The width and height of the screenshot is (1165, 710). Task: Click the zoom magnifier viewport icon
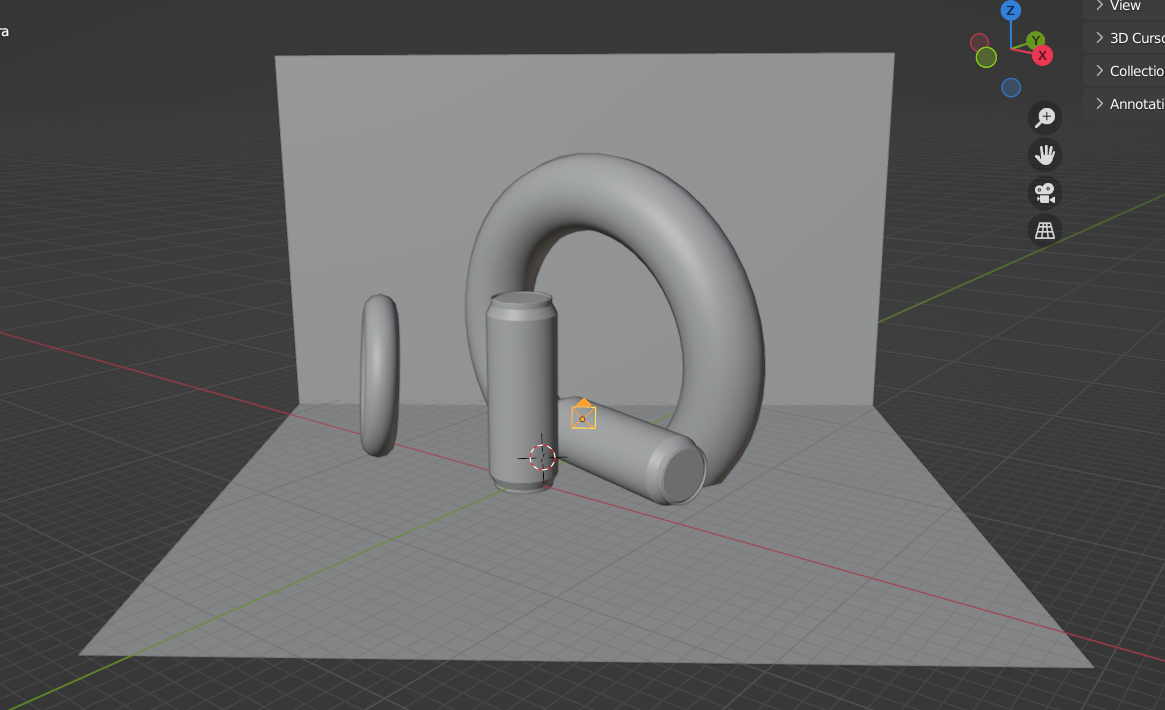(x=1045, y=117)
